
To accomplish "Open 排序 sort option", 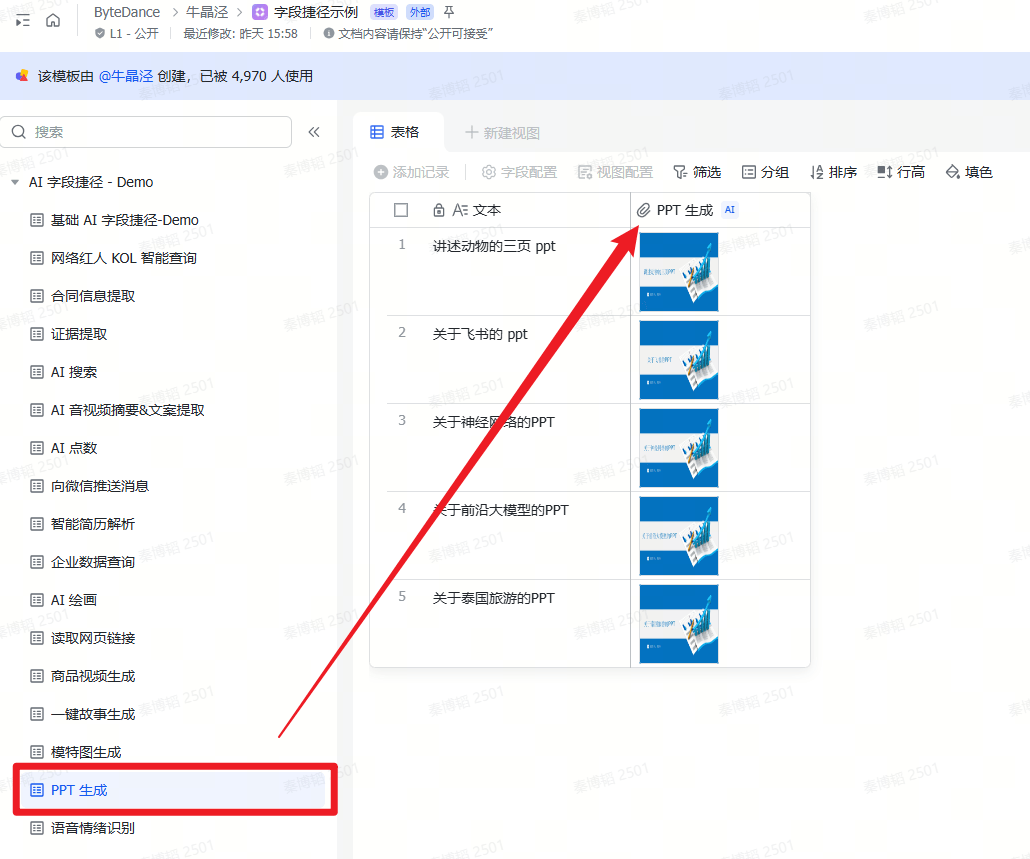I will 834,172.
